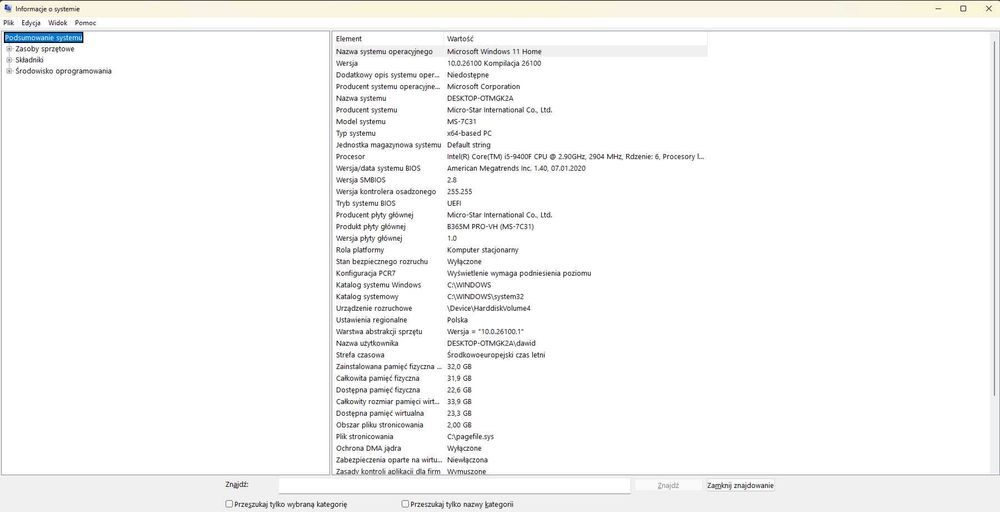Image resolution: width=1000 pixels, height=512 pixels.
Task: Select Zasoby sprzętowe label in tree
Action: click(x=45, y=49)
